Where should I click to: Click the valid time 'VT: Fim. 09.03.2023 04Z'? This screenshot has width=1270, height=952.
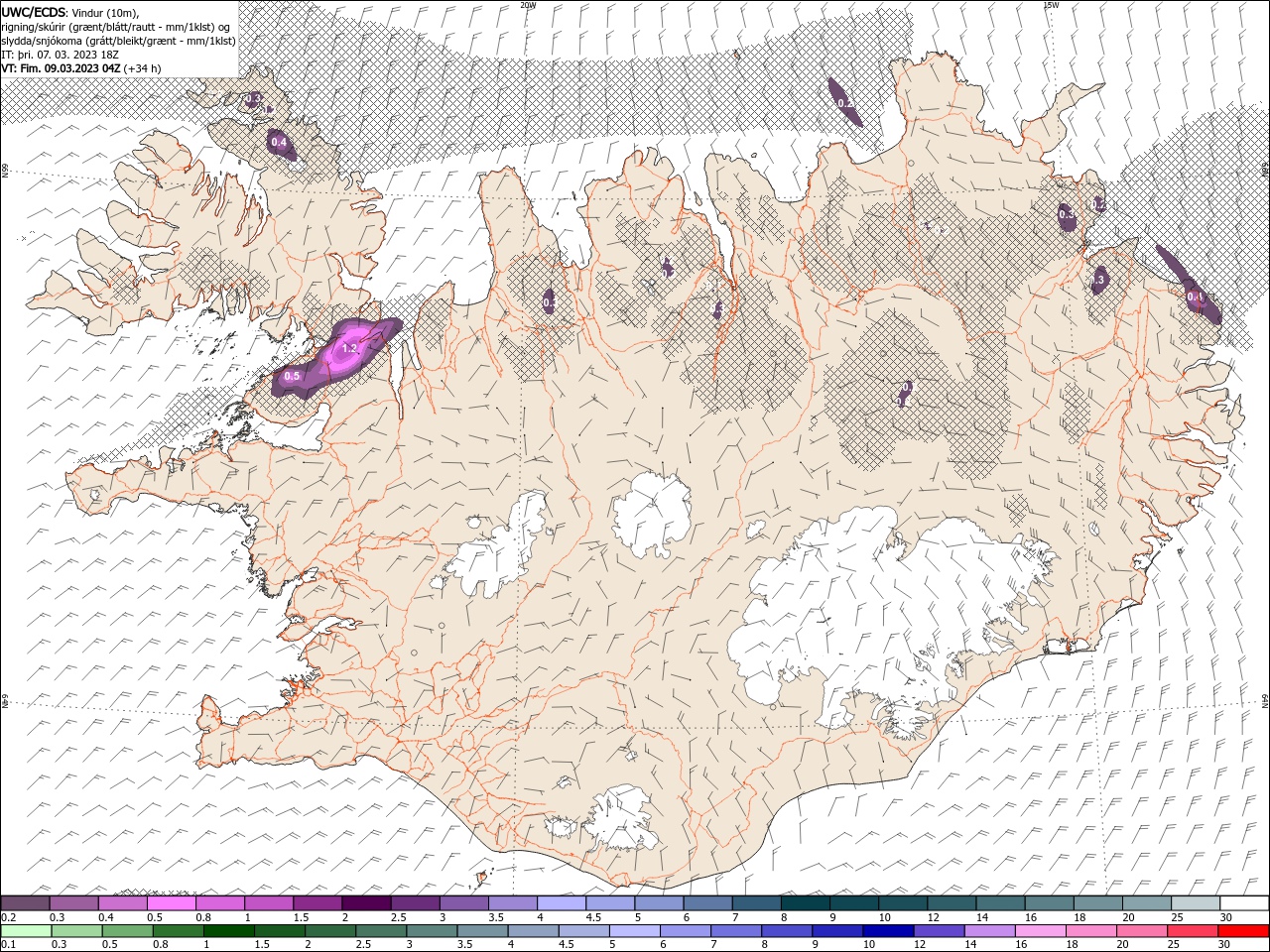coord(61,68)
